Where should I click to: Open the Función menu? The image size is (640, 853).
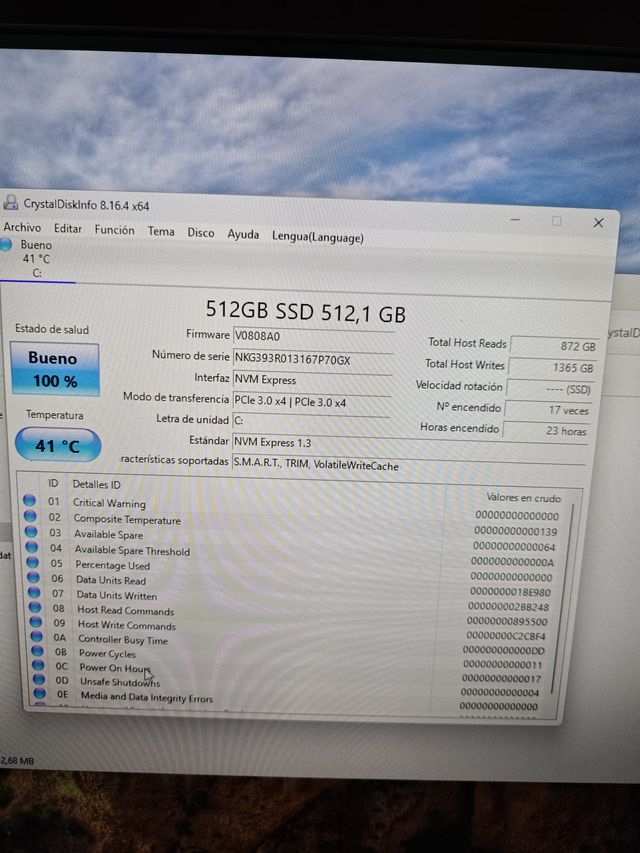114,230
